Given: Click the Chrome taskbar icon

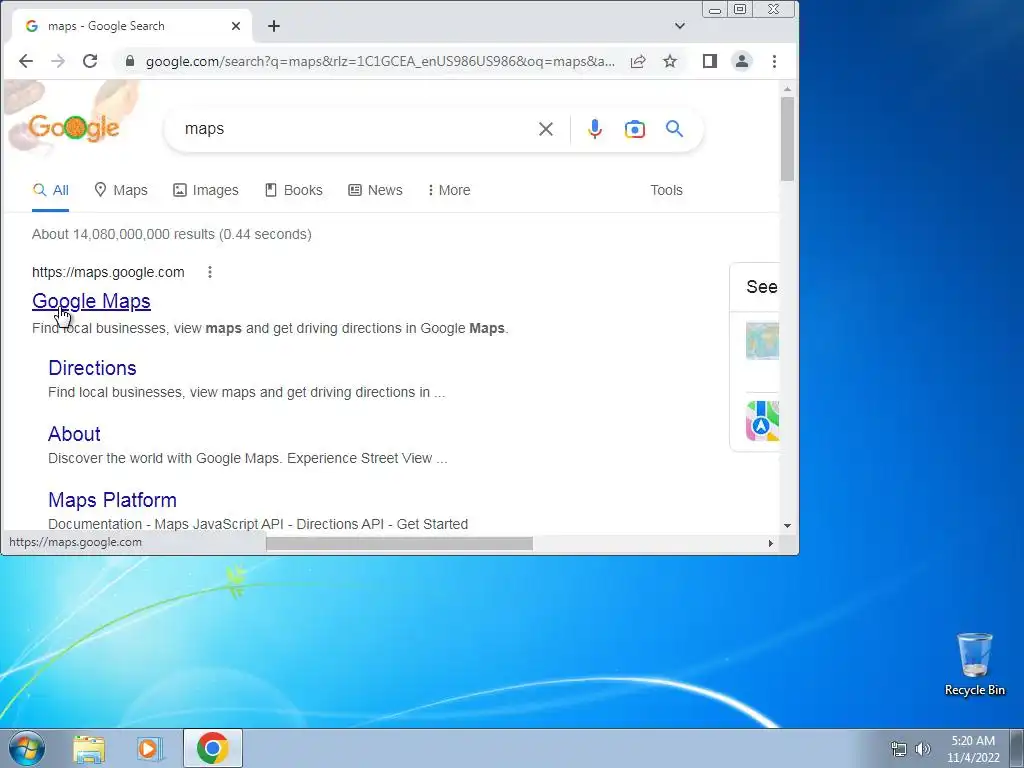Looking at the screenshot, I should click(212, 748).
